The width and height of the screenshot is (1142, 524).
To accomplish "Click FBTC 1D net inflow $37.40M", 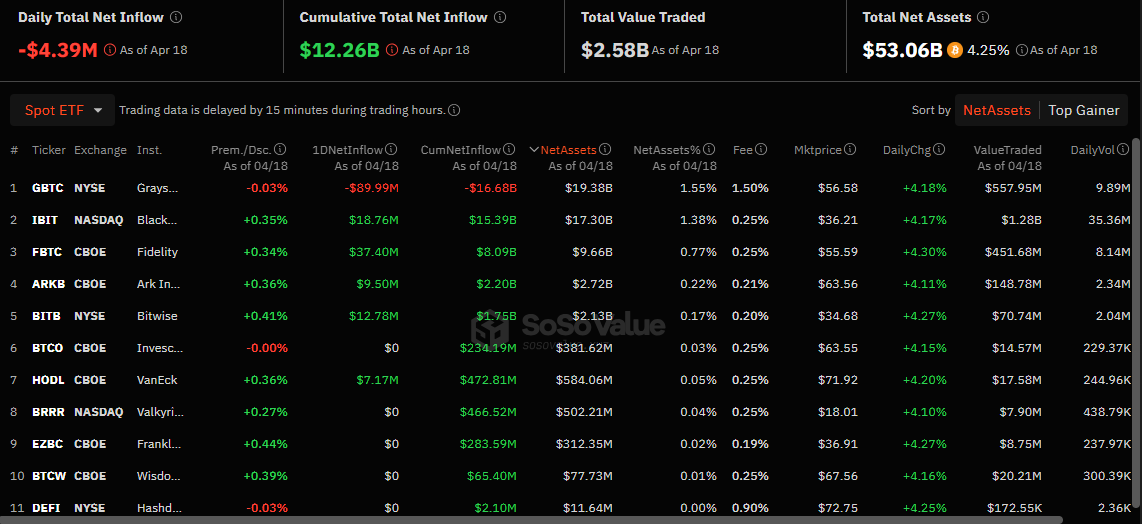I will [x=374, y=251].
